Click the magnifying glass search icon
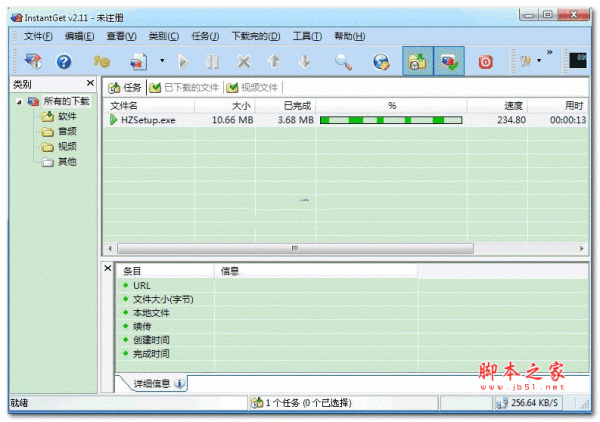This screenshot has width=600, height=422. click(x=343, y=62)
